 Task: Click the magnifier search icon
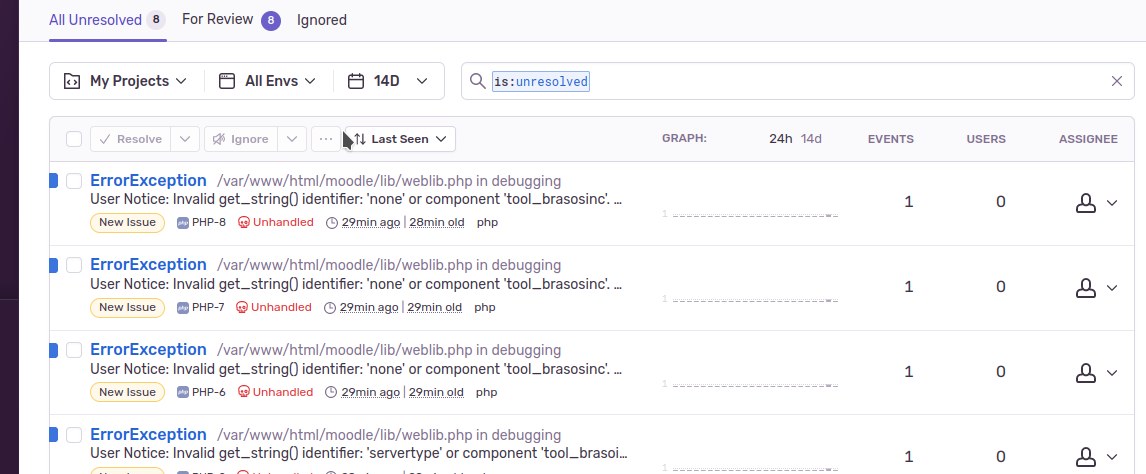[478, 81]
